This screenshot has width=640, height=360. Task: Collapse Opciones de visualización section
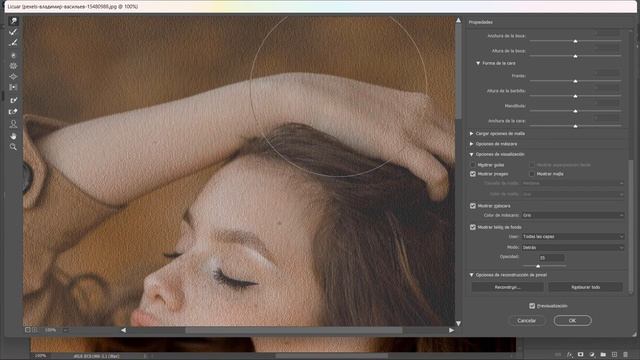tap(471, 154)
